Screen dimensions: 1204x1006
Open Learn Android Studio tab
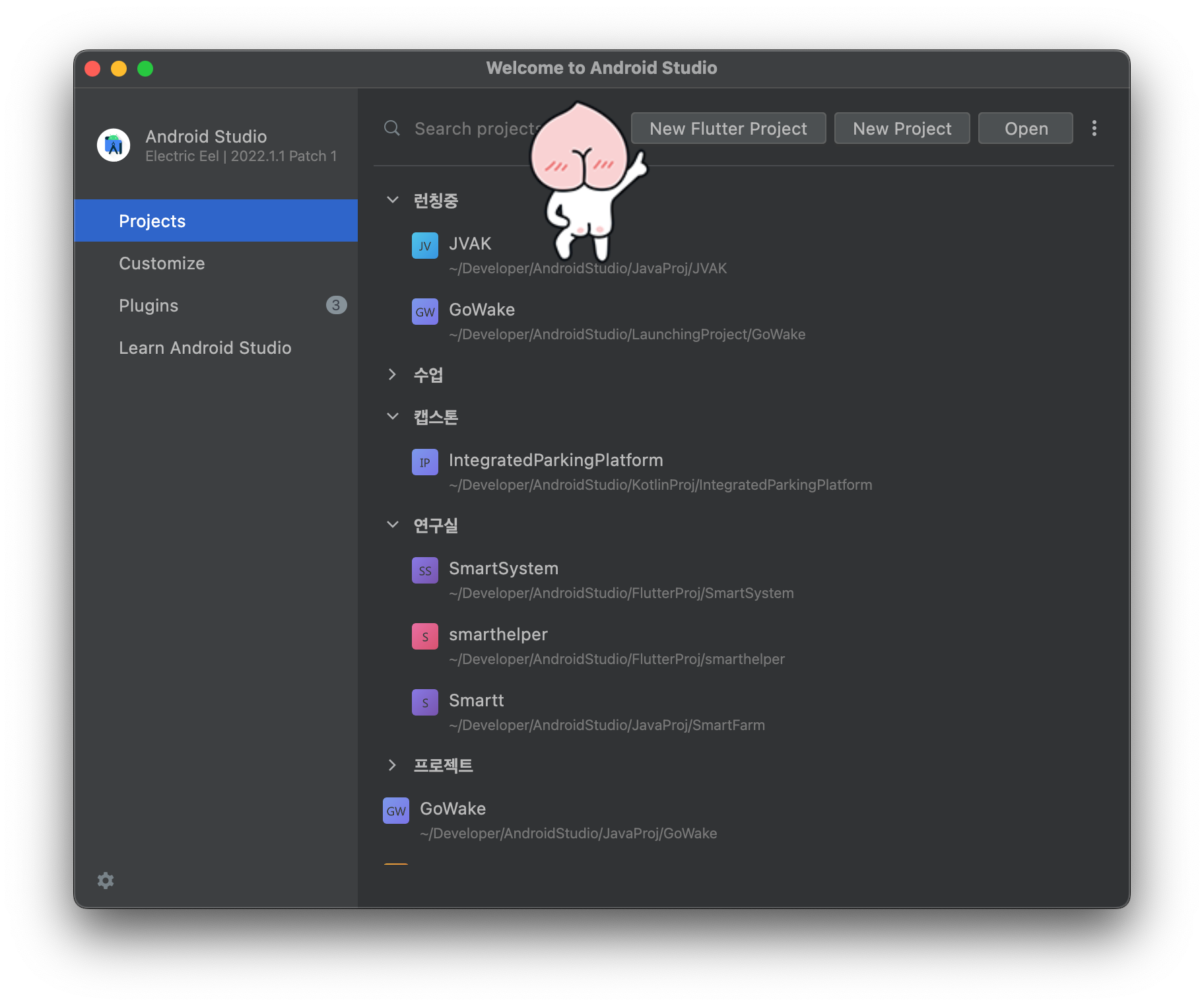coord(216,347)
